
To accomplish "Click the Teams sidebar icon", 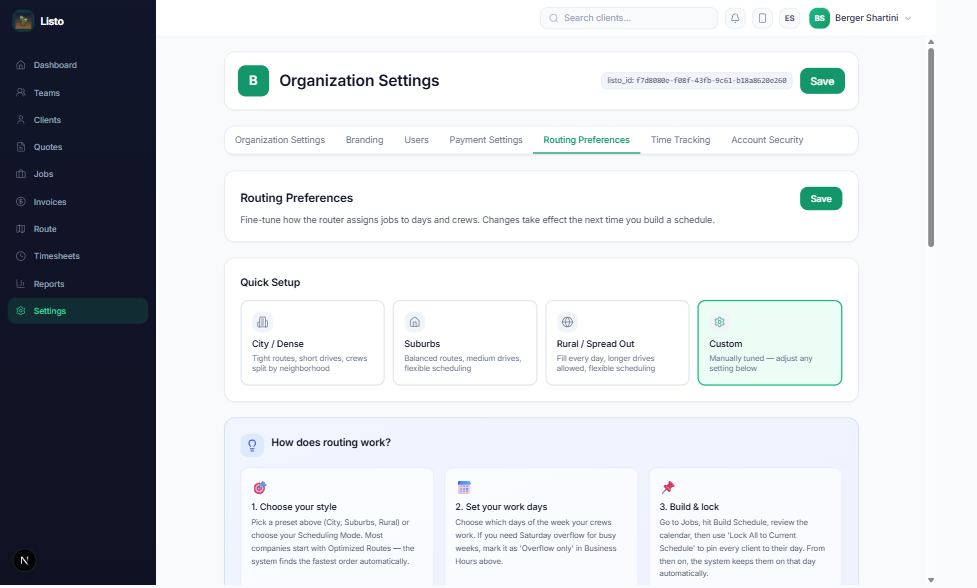I will [x=21, y=92].
